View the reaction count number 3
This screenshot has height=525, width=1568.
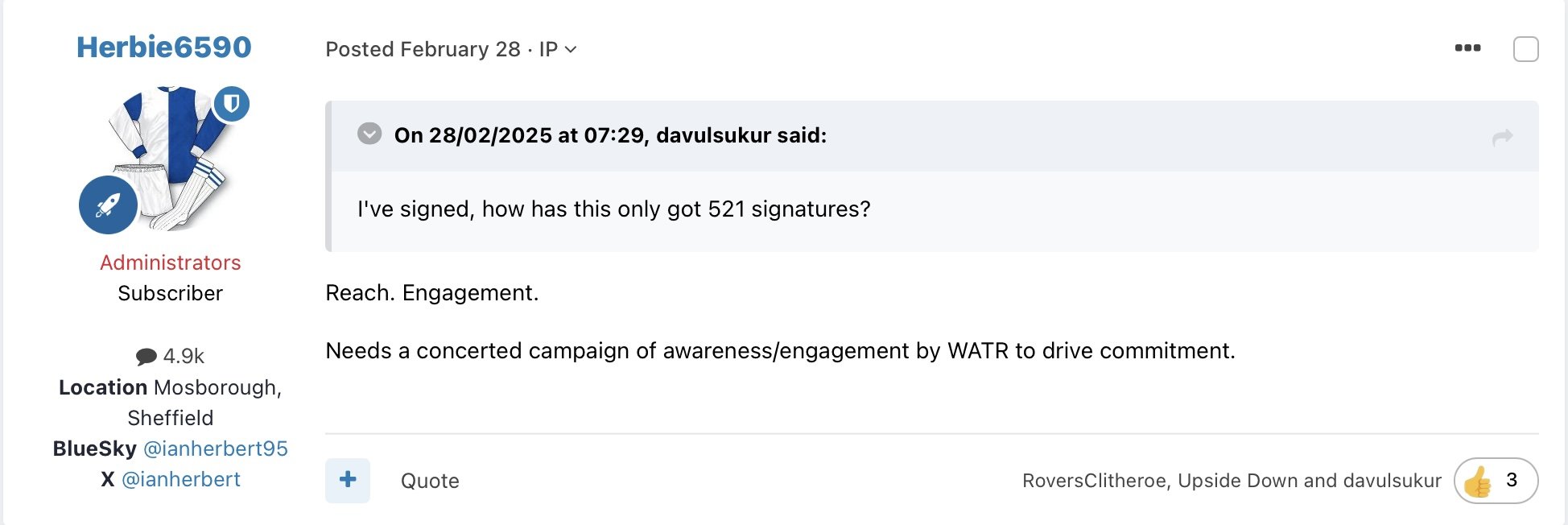1512,481
